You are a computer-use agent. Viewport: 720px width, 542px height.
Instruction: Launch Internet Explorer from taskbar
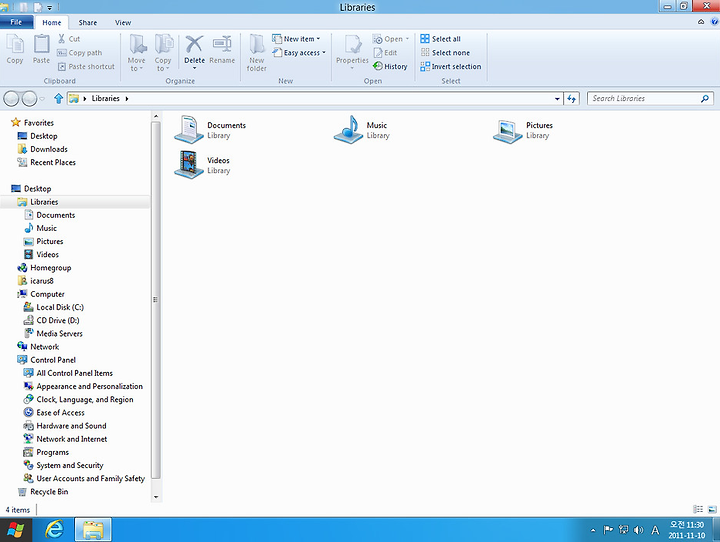click(x=54, y=530)
